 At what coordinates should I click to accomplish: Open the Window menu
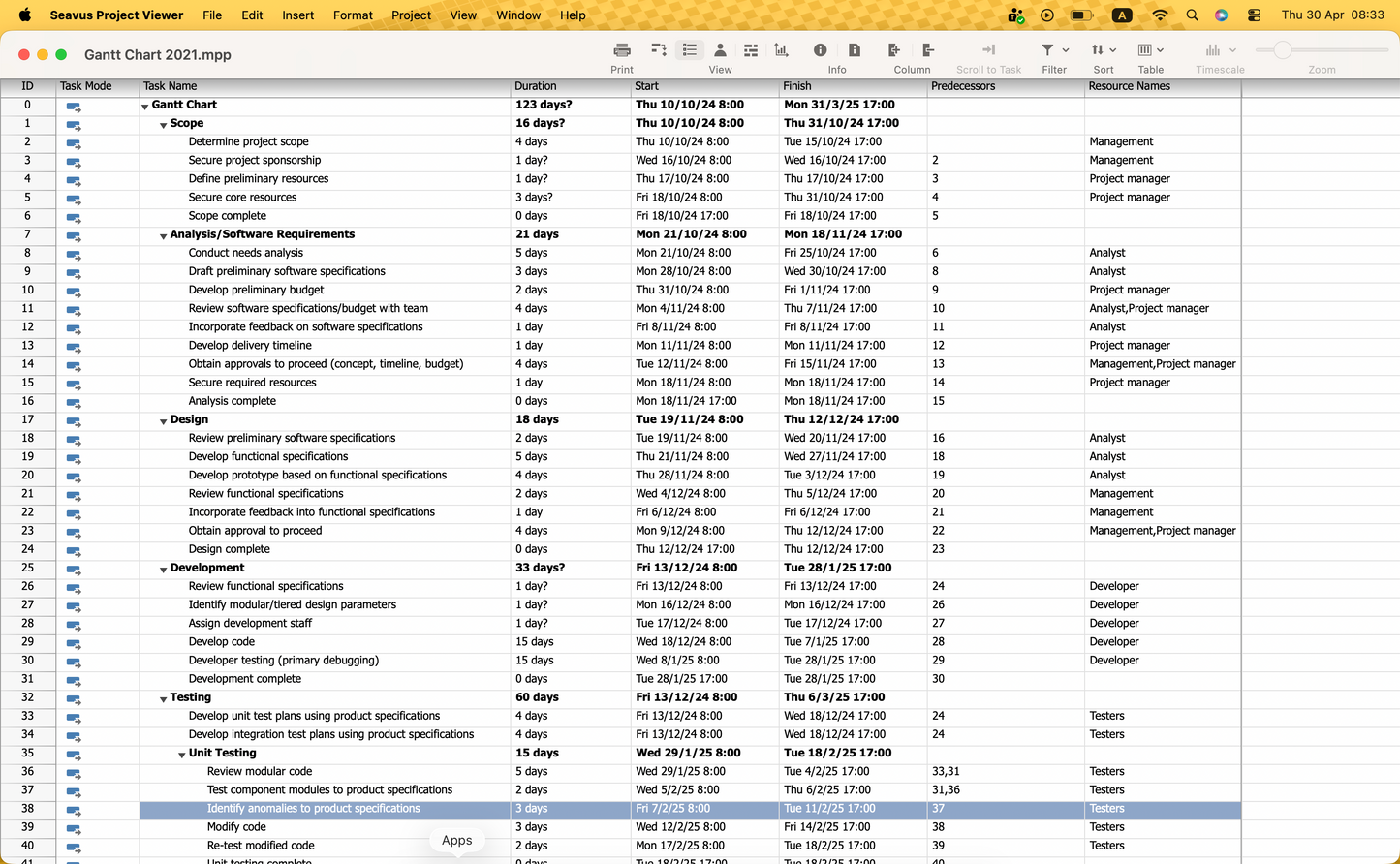pos(518,15)
